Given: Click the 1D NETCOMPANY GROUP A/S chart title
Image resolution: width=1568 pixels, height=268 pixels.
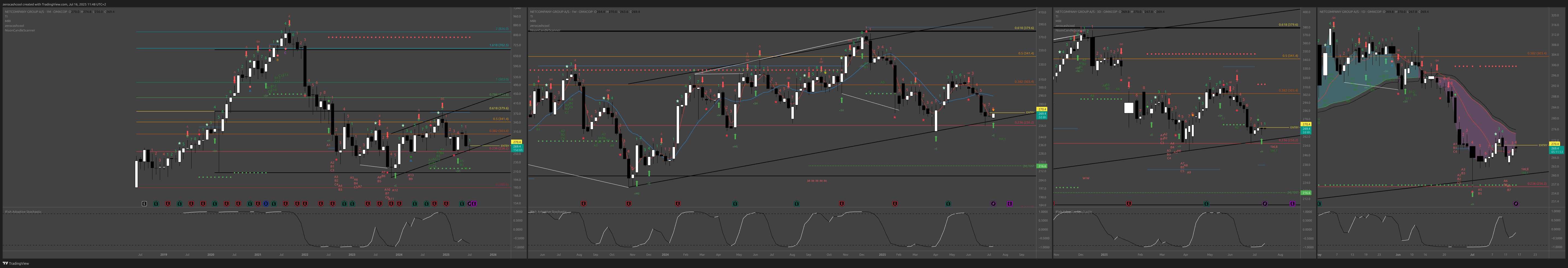Looking at the screenshot, I should (x=1351, y=11).
